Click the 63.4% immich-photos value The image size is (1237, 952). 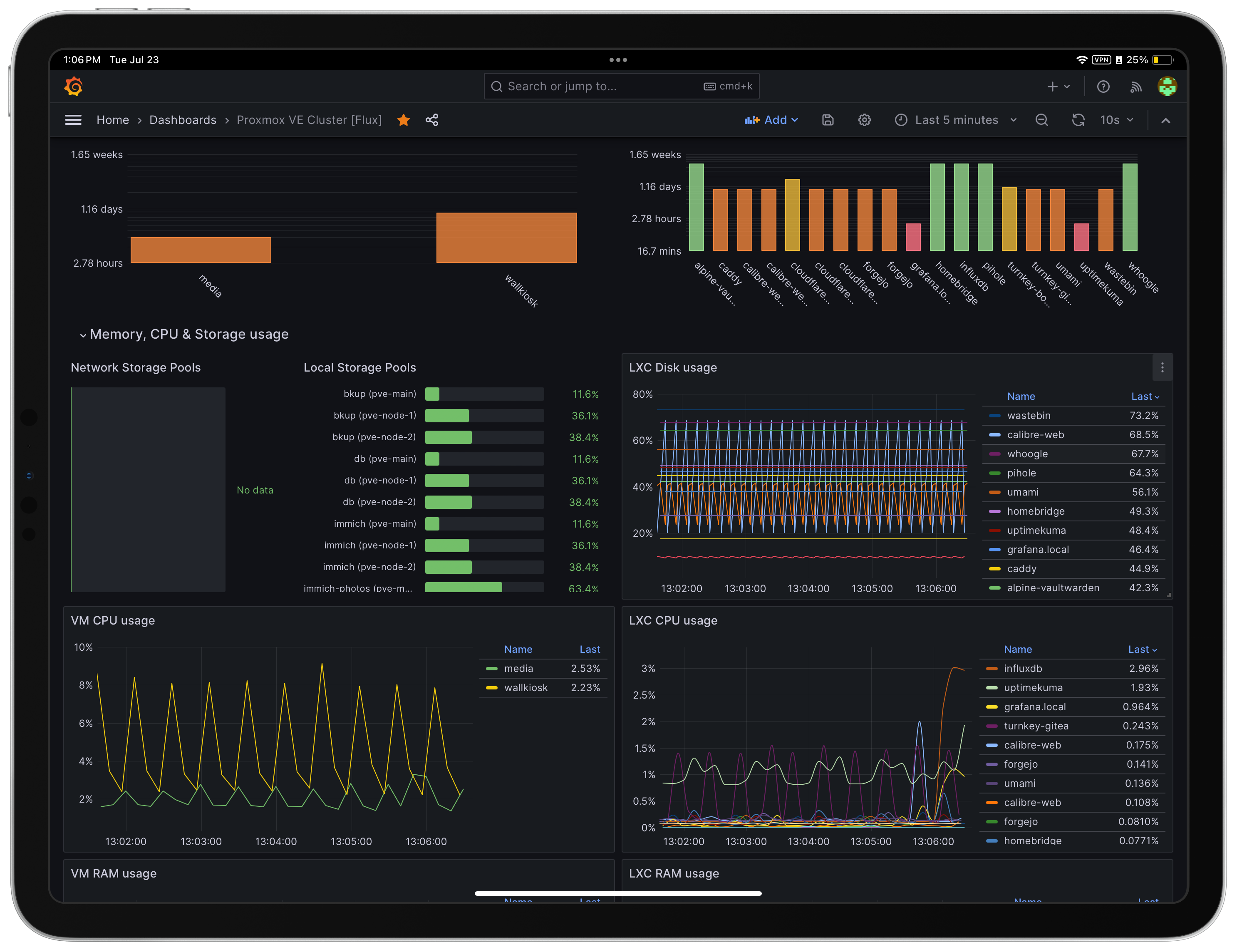point(583,588)
